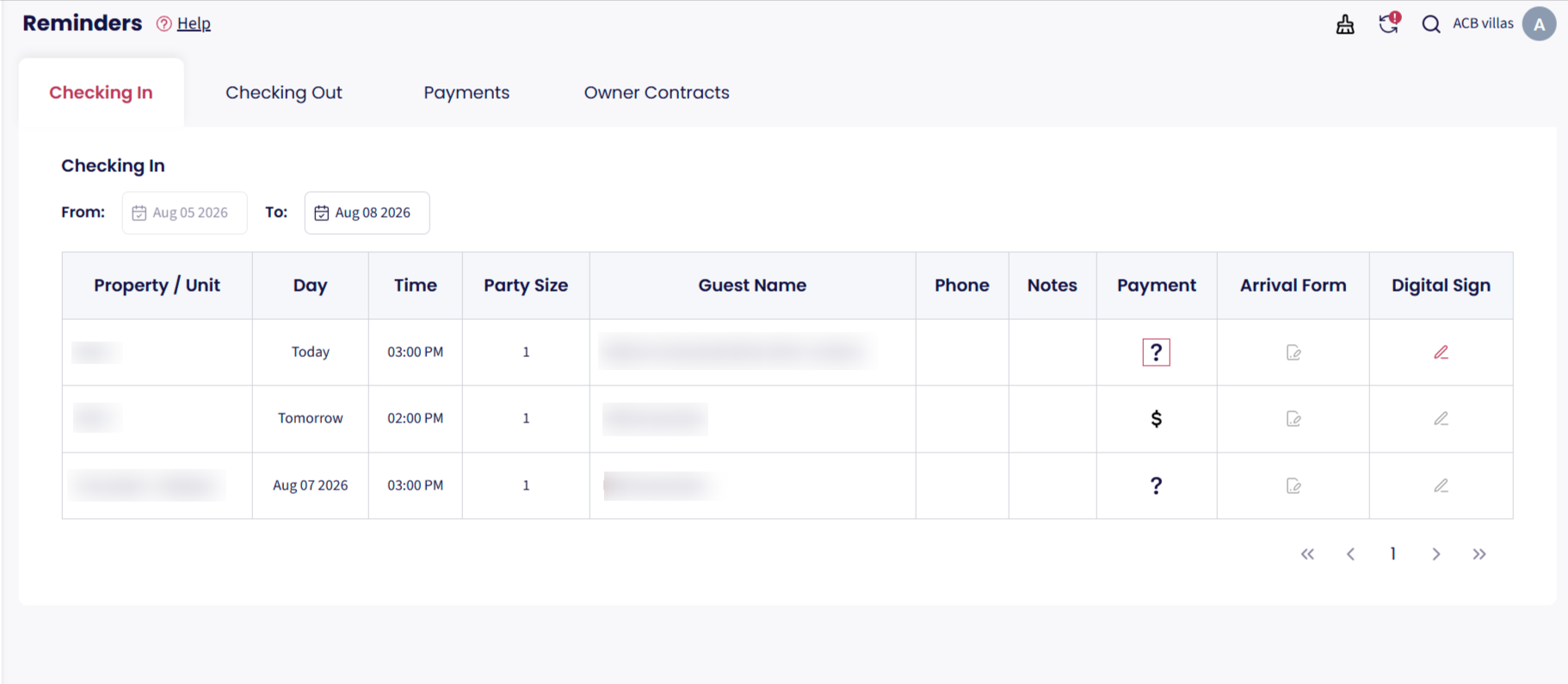Image resolution: width=1568 pixels, height=684 pixels.
Task: Click the boxed question-mark payment icon for Today
Action: coord(1156,352)
